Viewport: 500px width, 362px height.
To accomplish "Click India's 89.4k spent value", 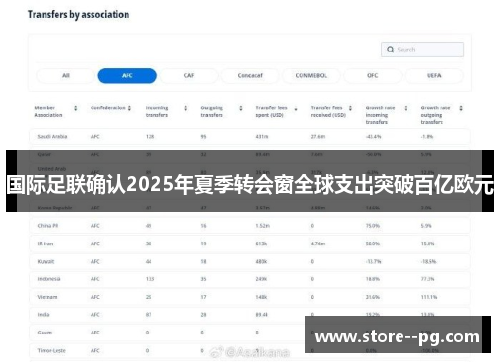I will [x=262, y=315].
